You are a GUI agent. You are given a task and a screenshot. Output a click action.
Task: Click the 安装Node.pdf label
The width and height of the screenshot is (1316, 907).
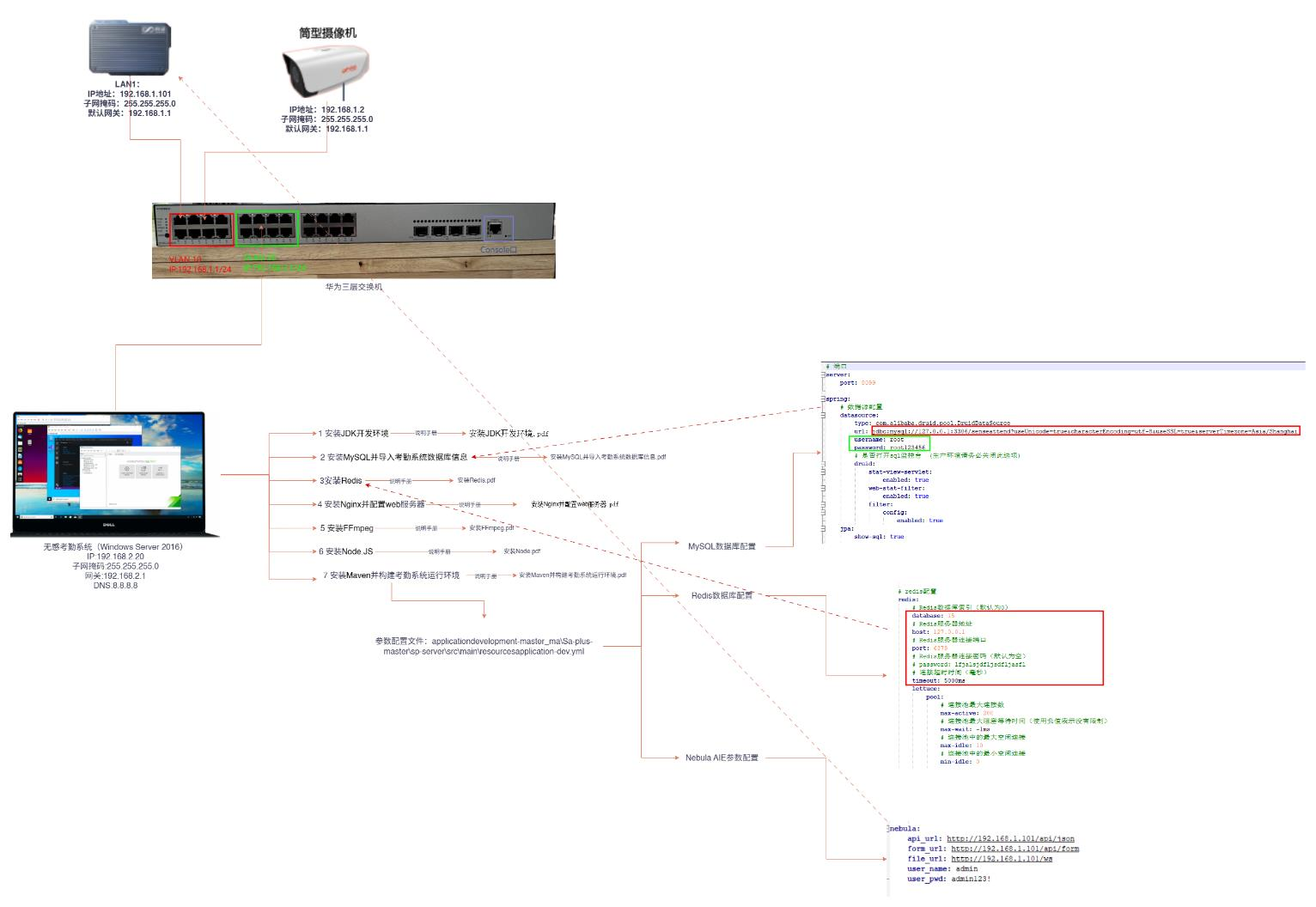click(521, 551)
